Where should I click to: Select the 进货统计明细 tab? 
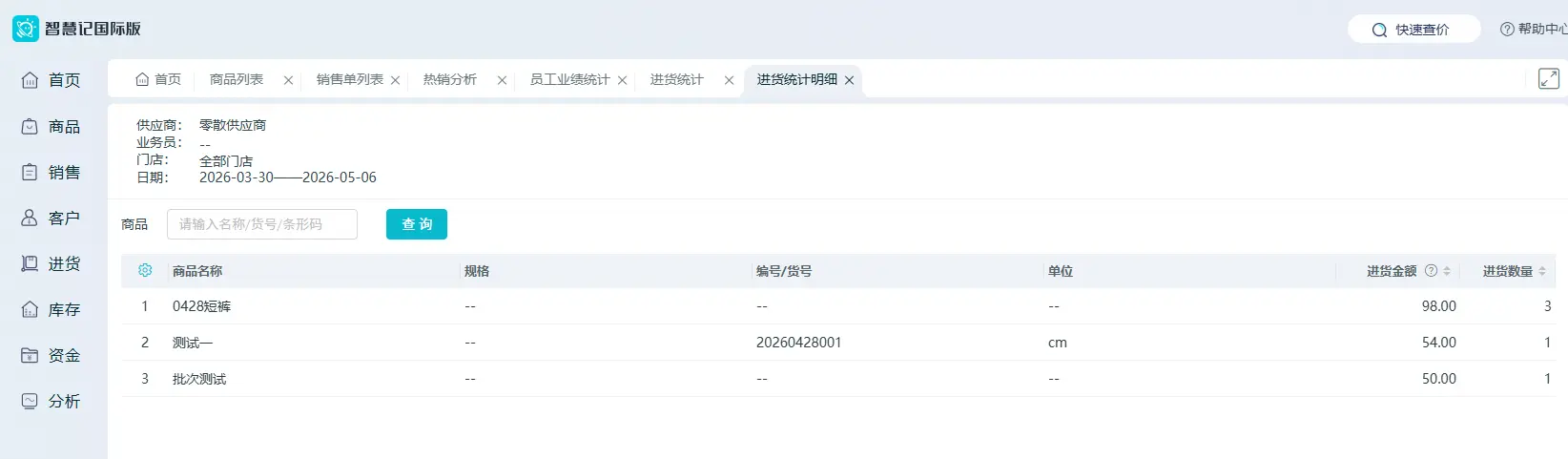pos(797,79)
